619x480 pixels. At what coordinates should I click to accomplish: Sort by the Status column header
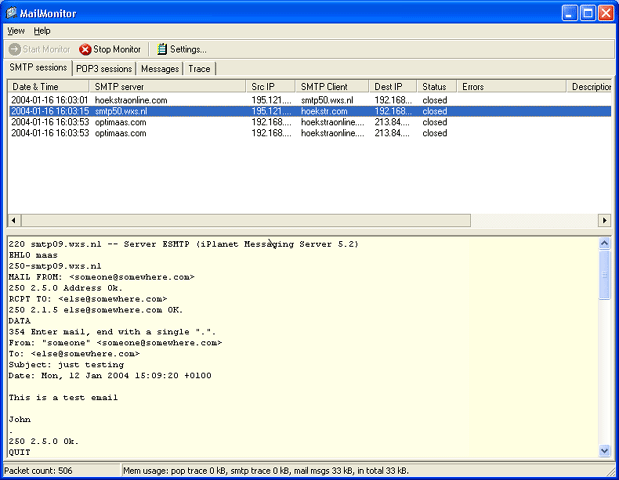(x=437, y=86)
